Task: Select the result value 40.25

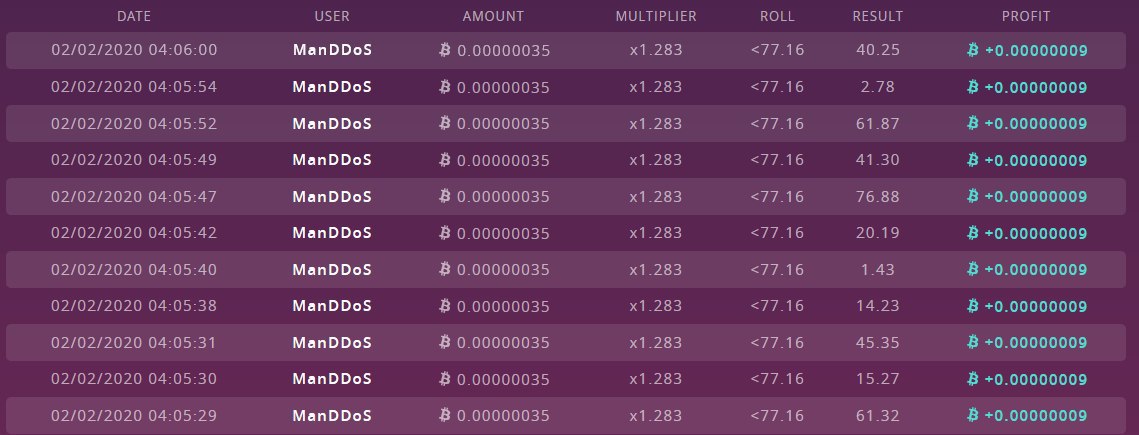Action: pyautogui.click(x=877, y=50)
